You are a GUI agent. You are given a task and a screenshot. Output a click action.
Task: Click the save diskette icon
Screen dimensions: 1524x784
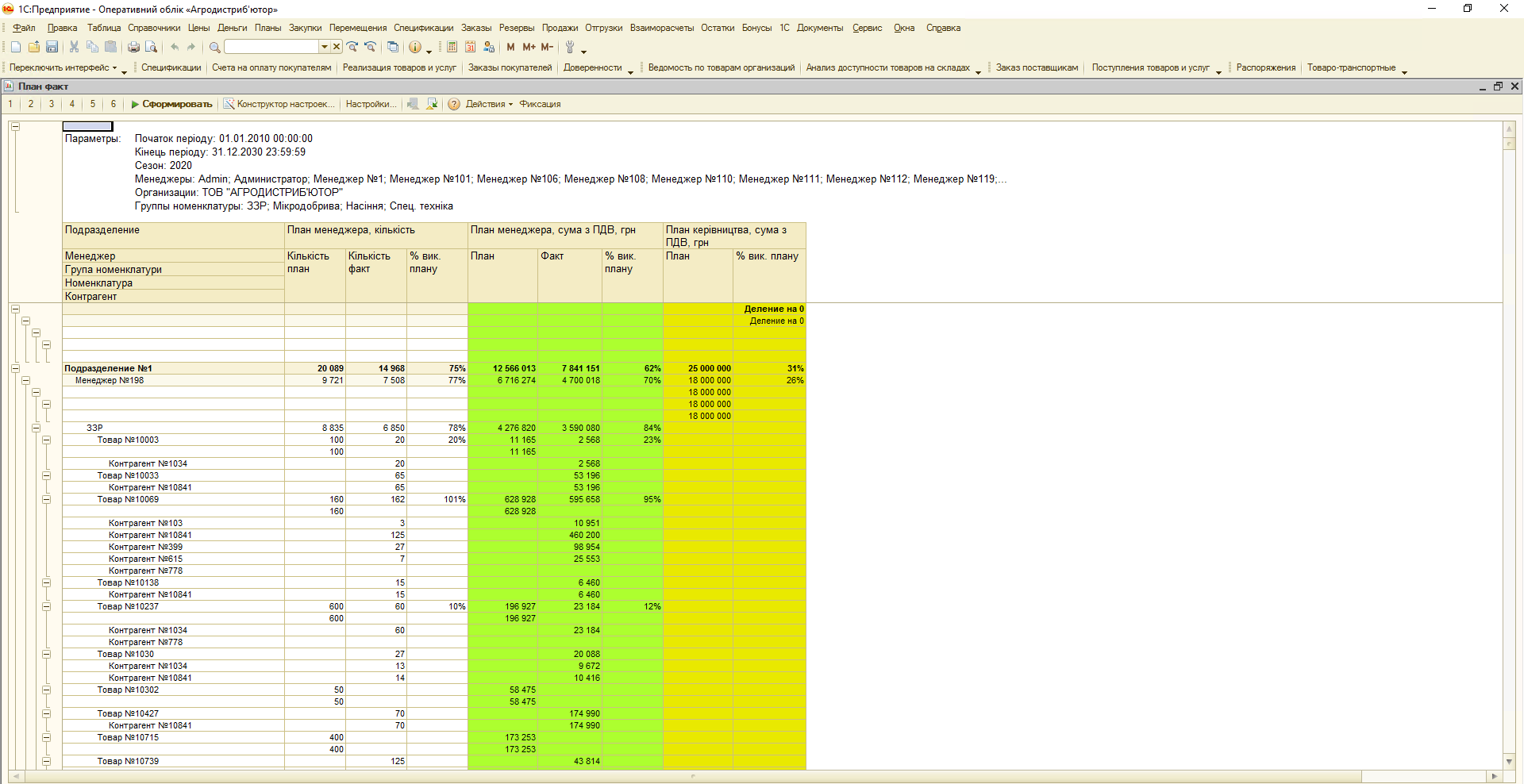pyautogui.click(x=52, y=48)
